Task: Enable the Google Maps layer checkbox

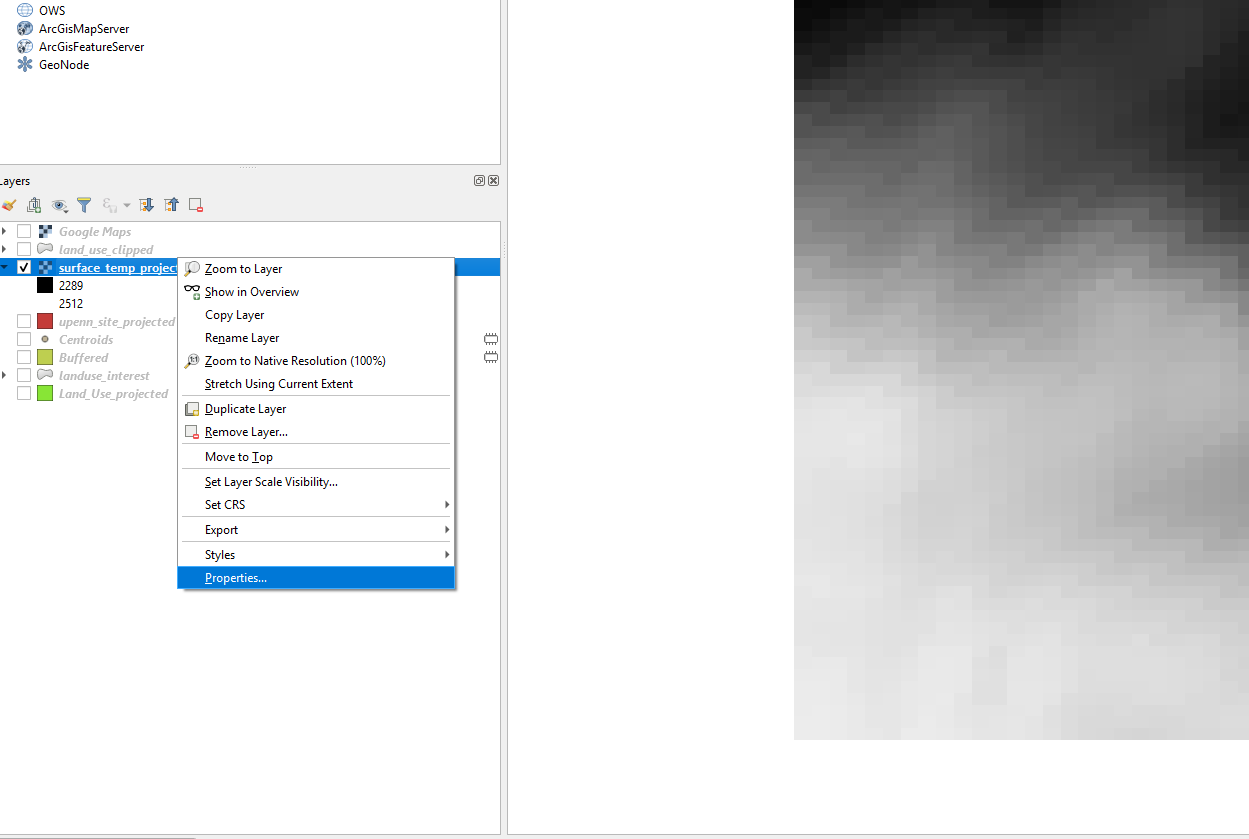Action: click(x=24, y=232)
